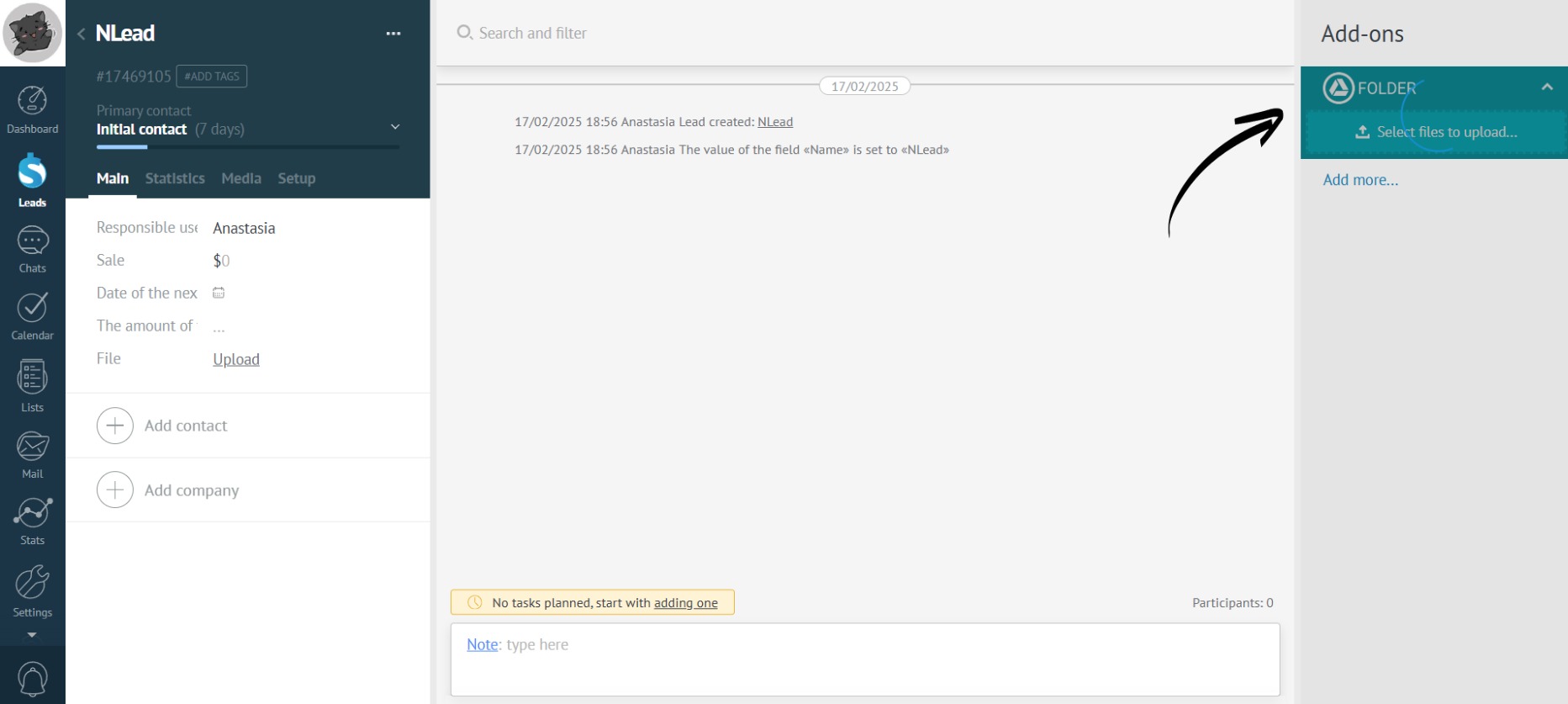Switch to the Media tab
Screen dimensions: 1568x704
[241, 178]
